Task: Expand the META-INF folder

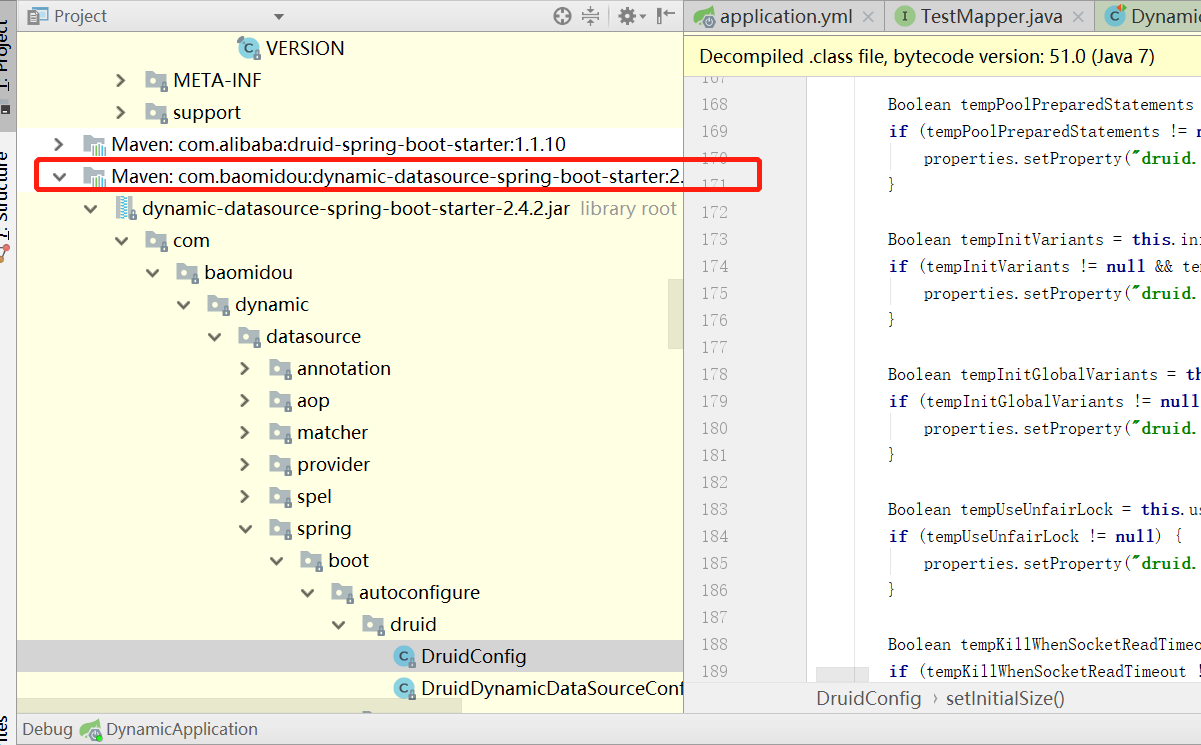Action: (121, 80)
